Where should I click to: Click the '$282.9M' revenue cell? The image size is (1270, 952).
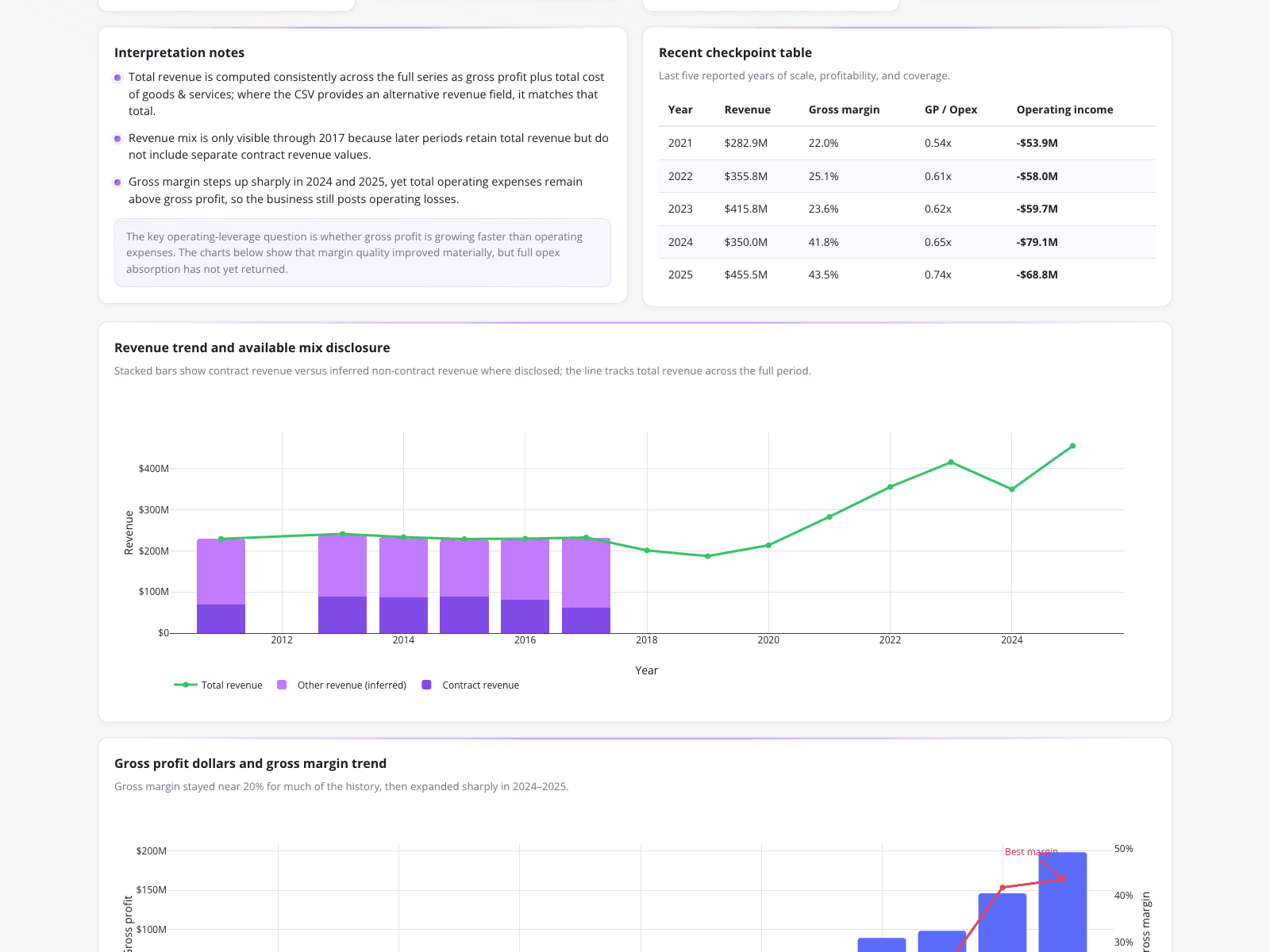tap(746, 143)
